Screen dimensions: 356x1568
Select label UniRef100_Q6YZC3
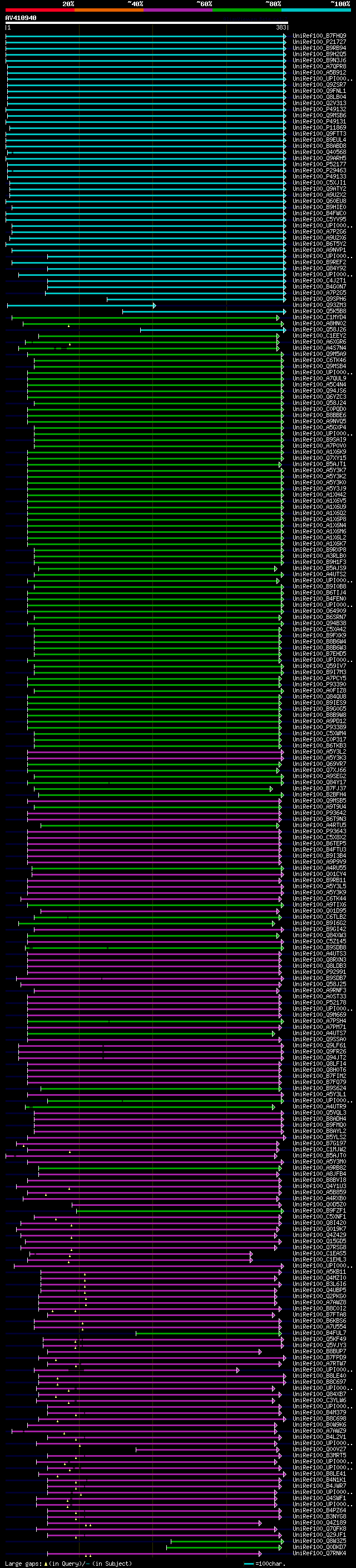coord(319,397)
